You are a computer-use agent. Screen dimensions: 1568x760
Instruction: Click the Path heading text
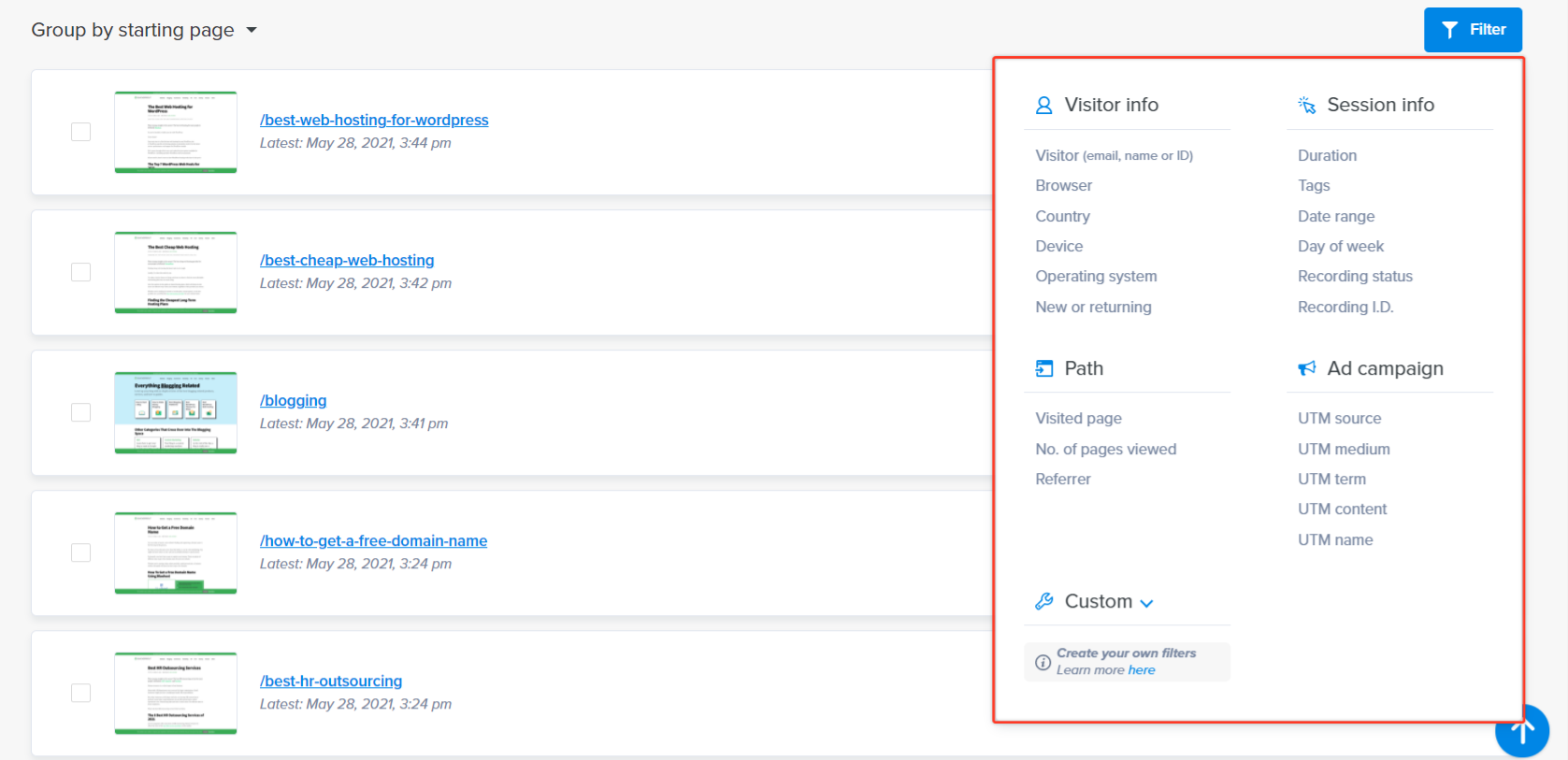tap(1084, 368)
